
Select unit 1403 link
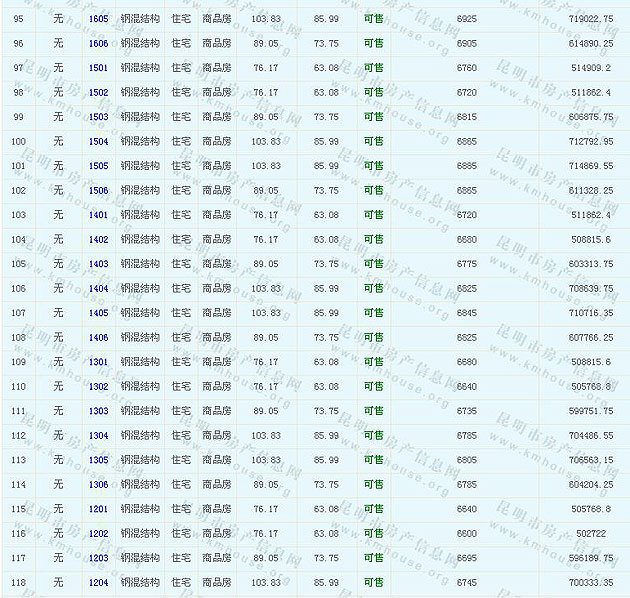point(98,264)
